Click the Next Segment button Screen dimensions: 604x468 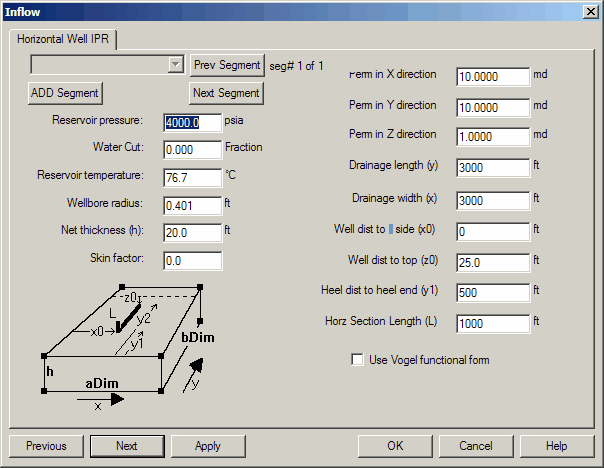coord(226,93)
